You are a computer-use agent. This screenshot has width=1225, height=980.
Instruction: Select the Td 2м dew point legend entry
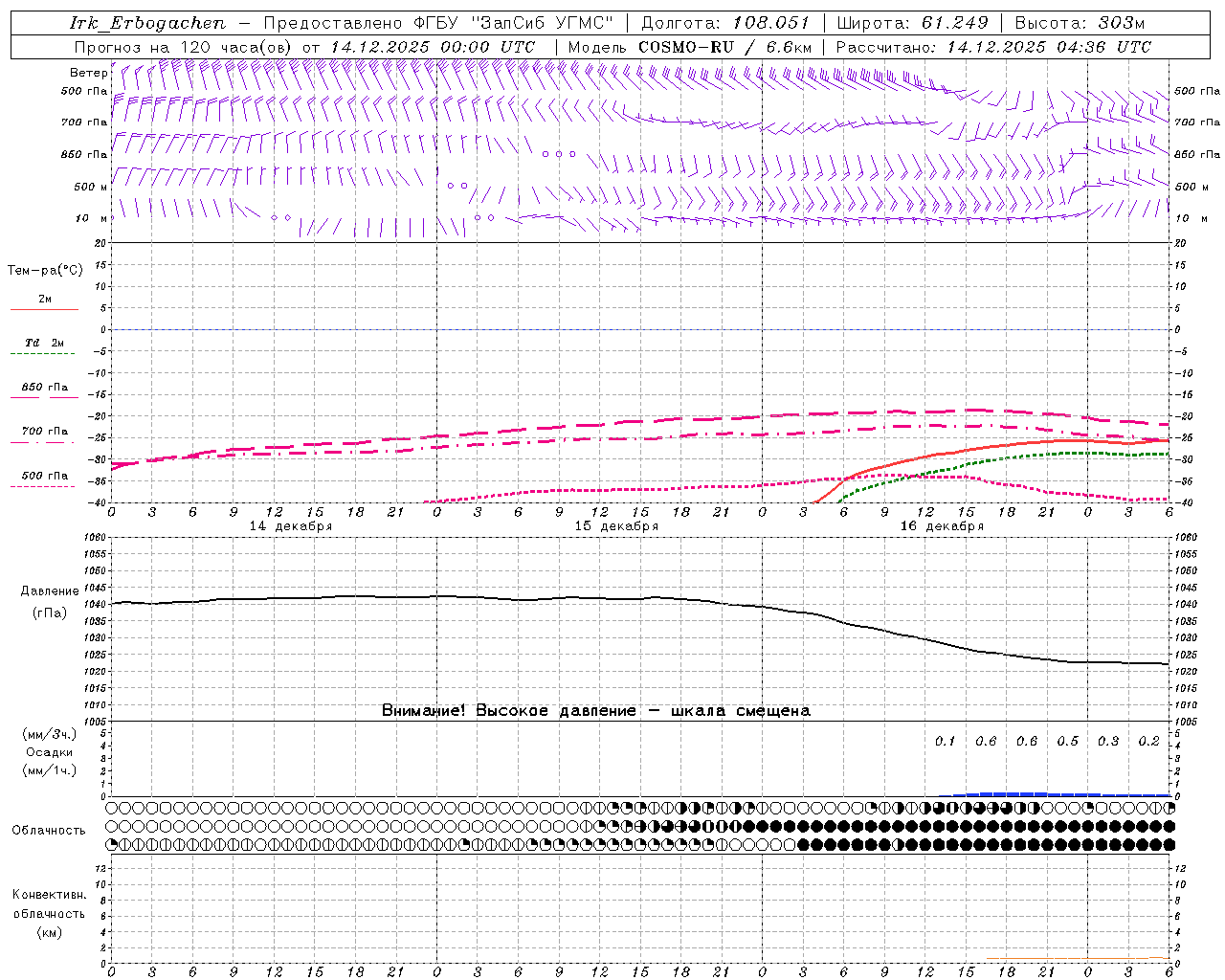(44, 343)
